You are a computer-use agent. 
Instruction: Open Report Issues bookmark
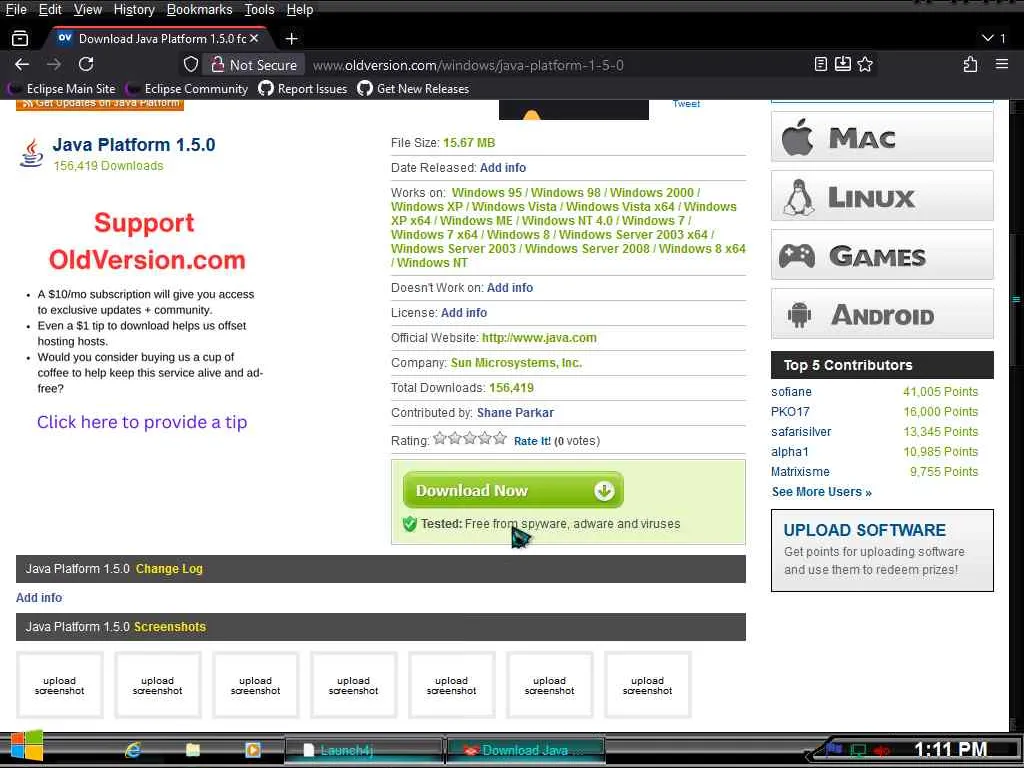click(303, 89)
